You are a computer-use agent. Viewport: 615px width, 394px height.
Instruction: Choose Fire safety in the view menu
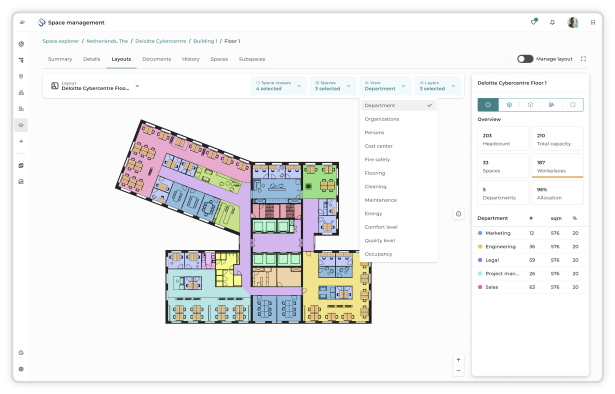398,160
